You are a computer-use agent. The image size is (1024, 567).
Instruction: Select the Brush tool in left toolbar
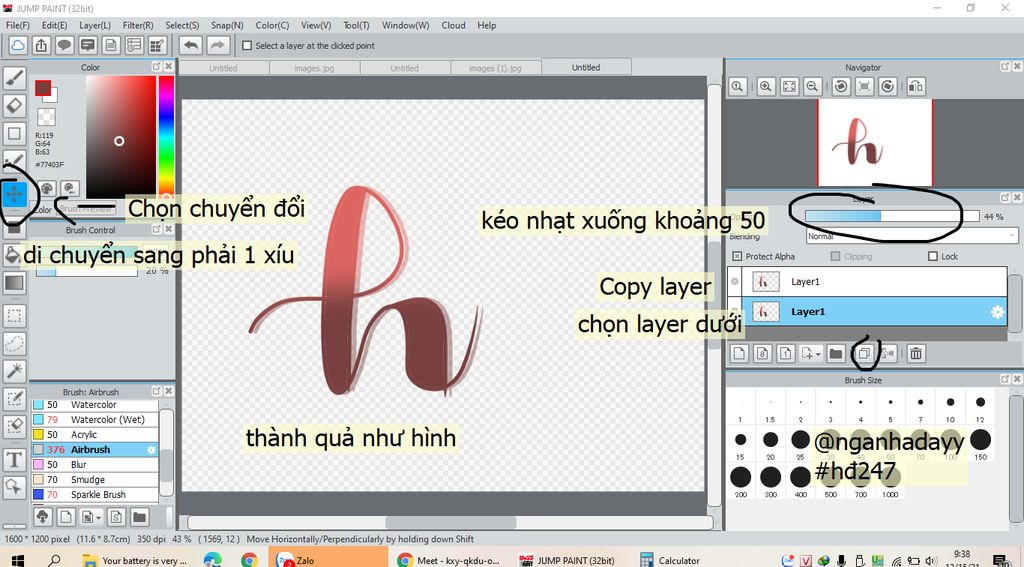(14, 78)
